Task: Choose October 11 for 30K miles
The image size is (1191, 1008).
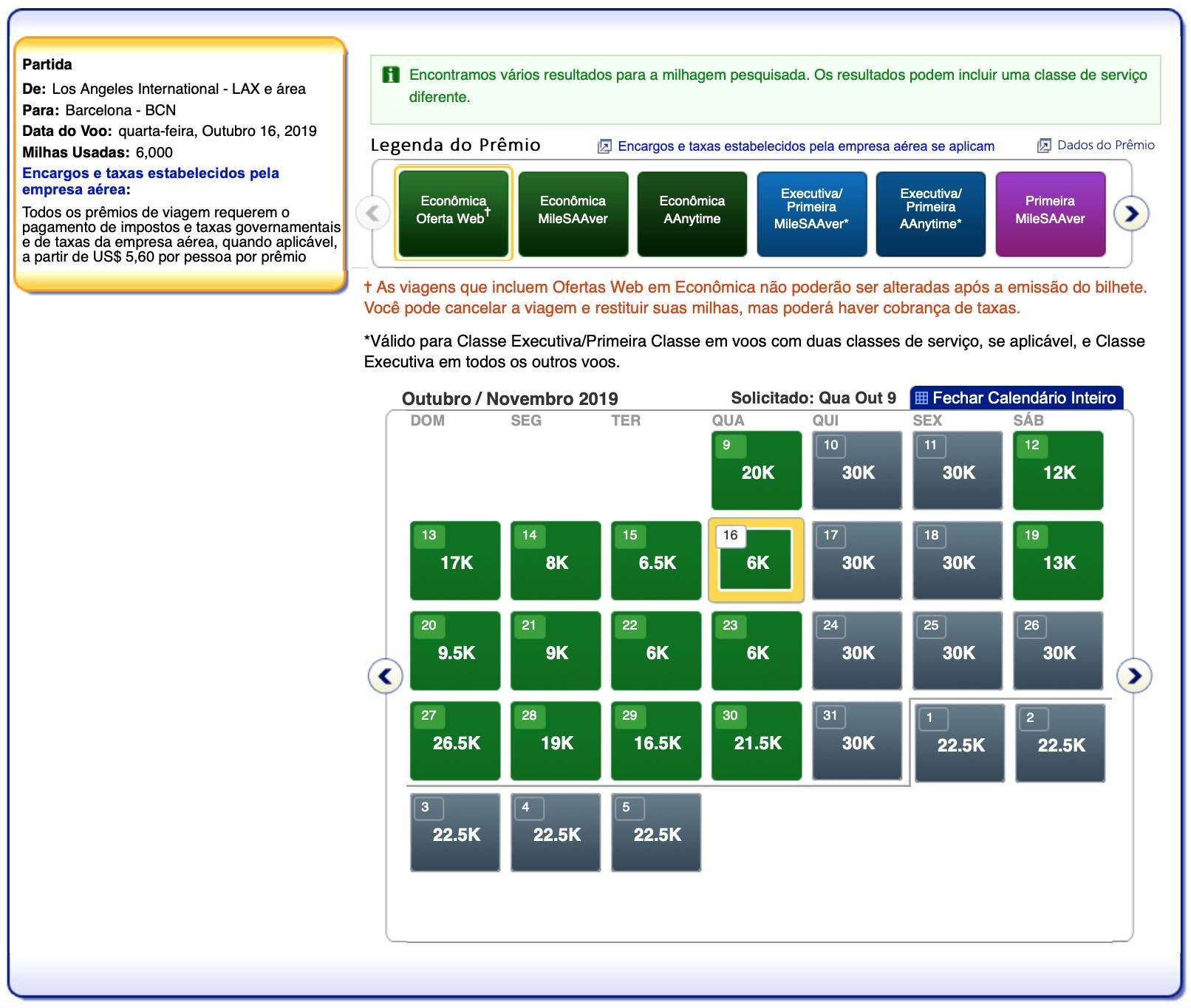Action: tap(958, 471)
